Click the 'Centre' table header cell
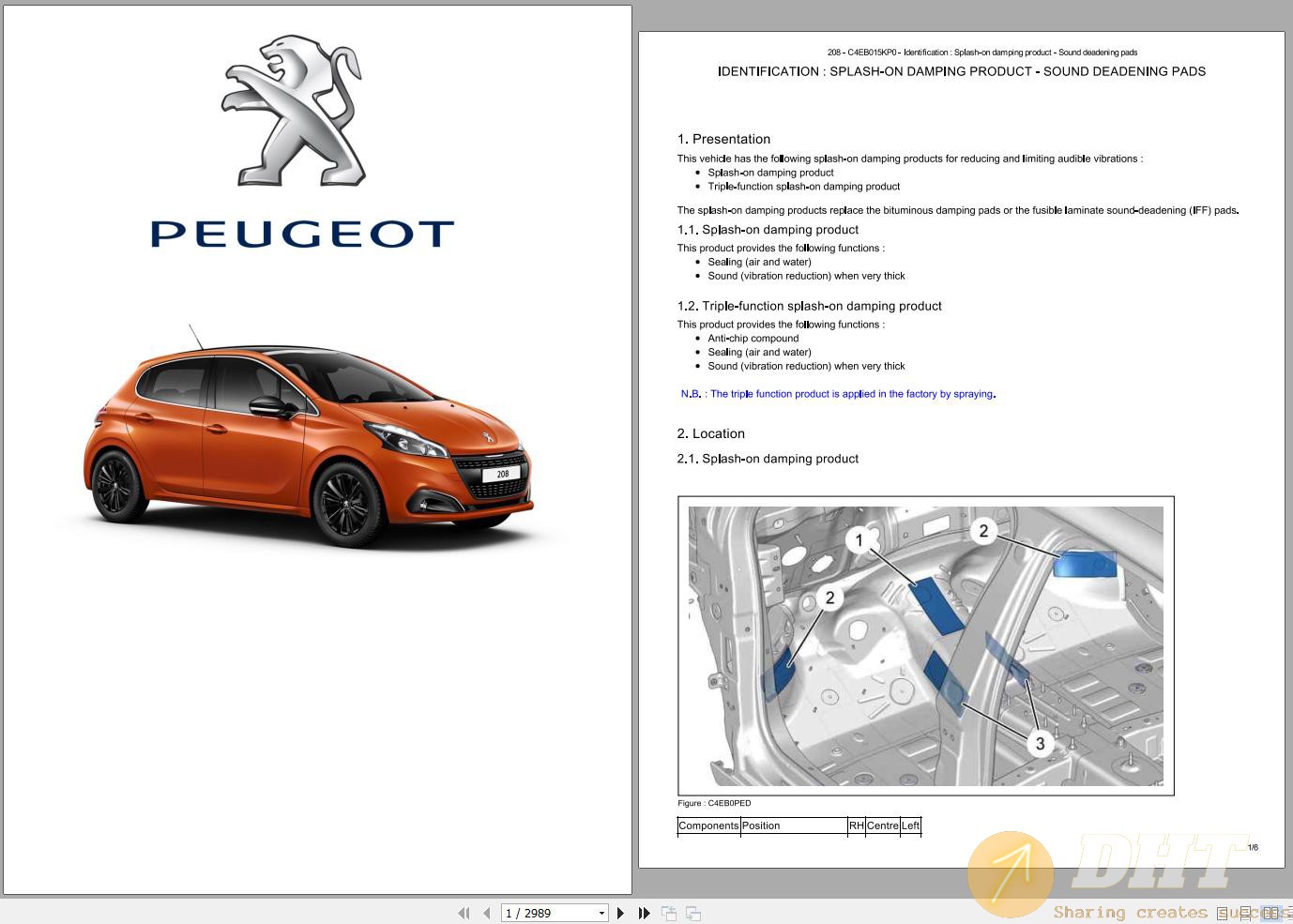This screenshot has height=924, width=1293. coord(883,826)
